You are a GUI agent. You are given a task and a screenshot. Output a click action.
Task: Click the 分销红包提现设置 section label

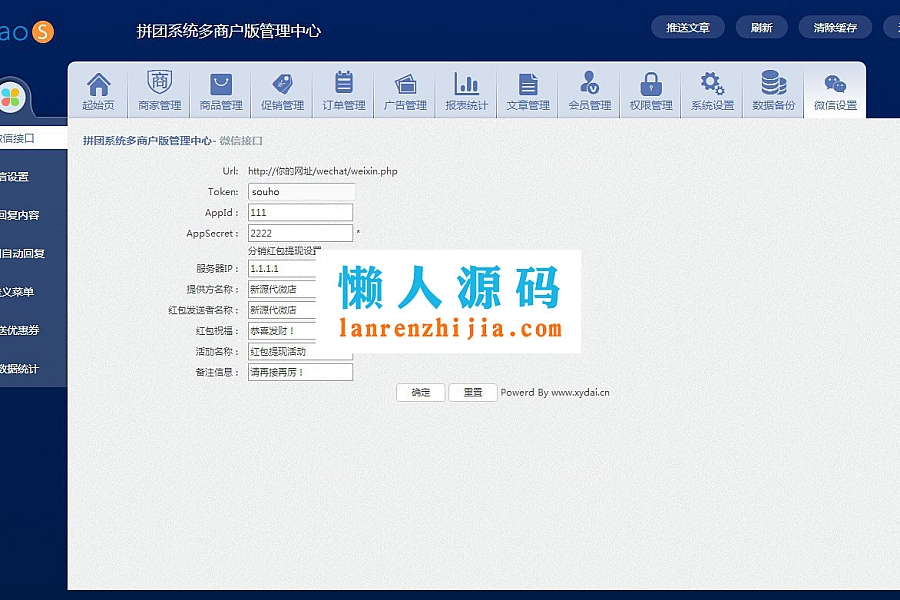coord(285,251)
